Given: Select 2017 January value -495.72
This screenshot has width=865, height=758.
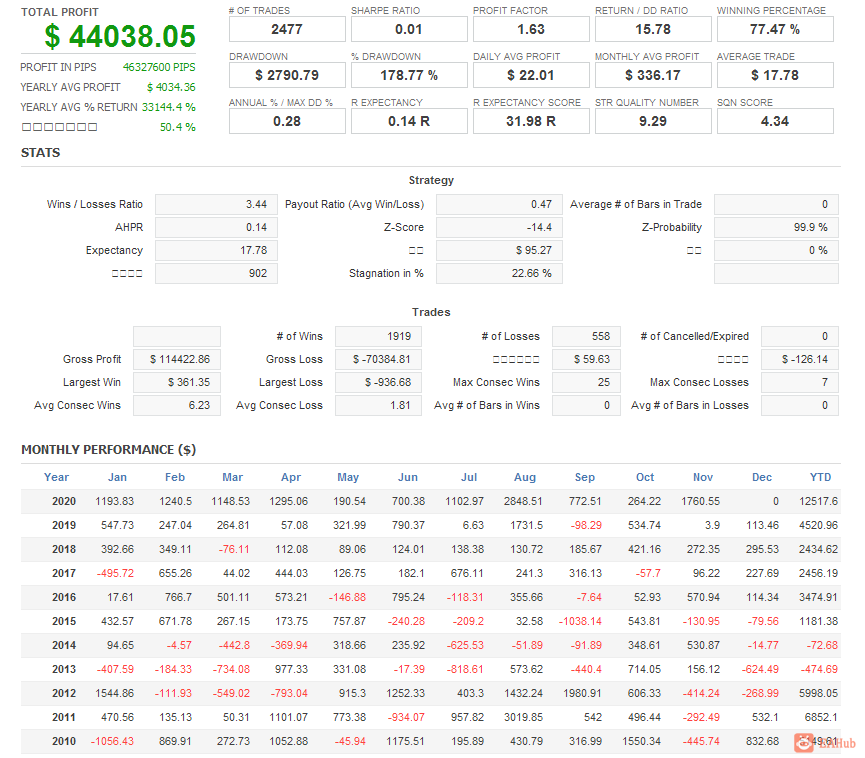Looking at the screenshot, I should [115, 573].
